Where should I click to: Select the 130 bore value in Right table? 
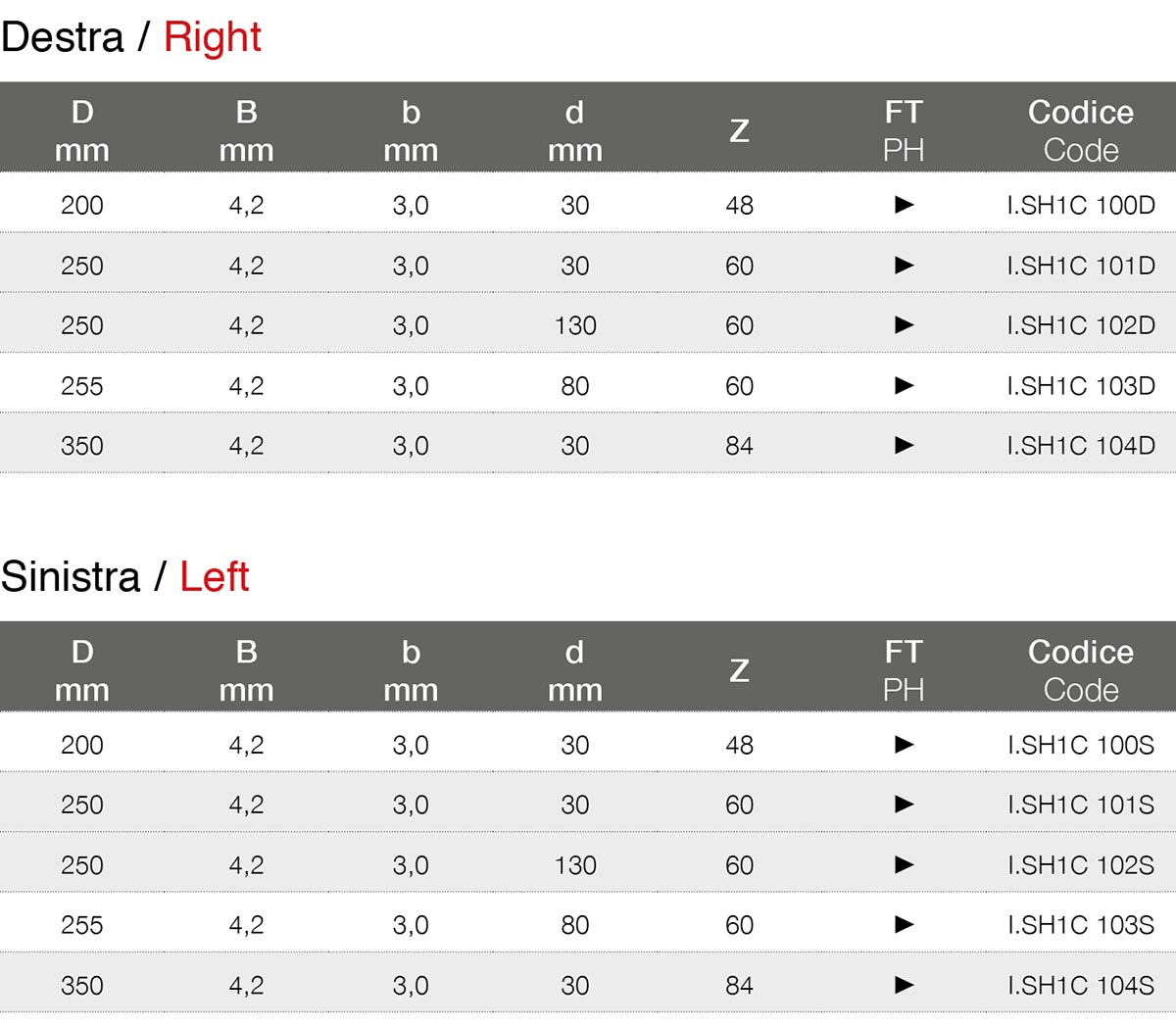(575, 325)
